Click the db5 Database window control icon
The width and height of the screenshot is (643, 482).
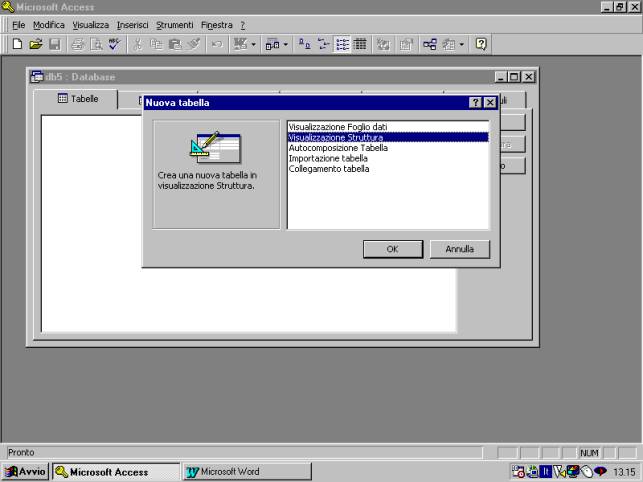pos(37,76)
